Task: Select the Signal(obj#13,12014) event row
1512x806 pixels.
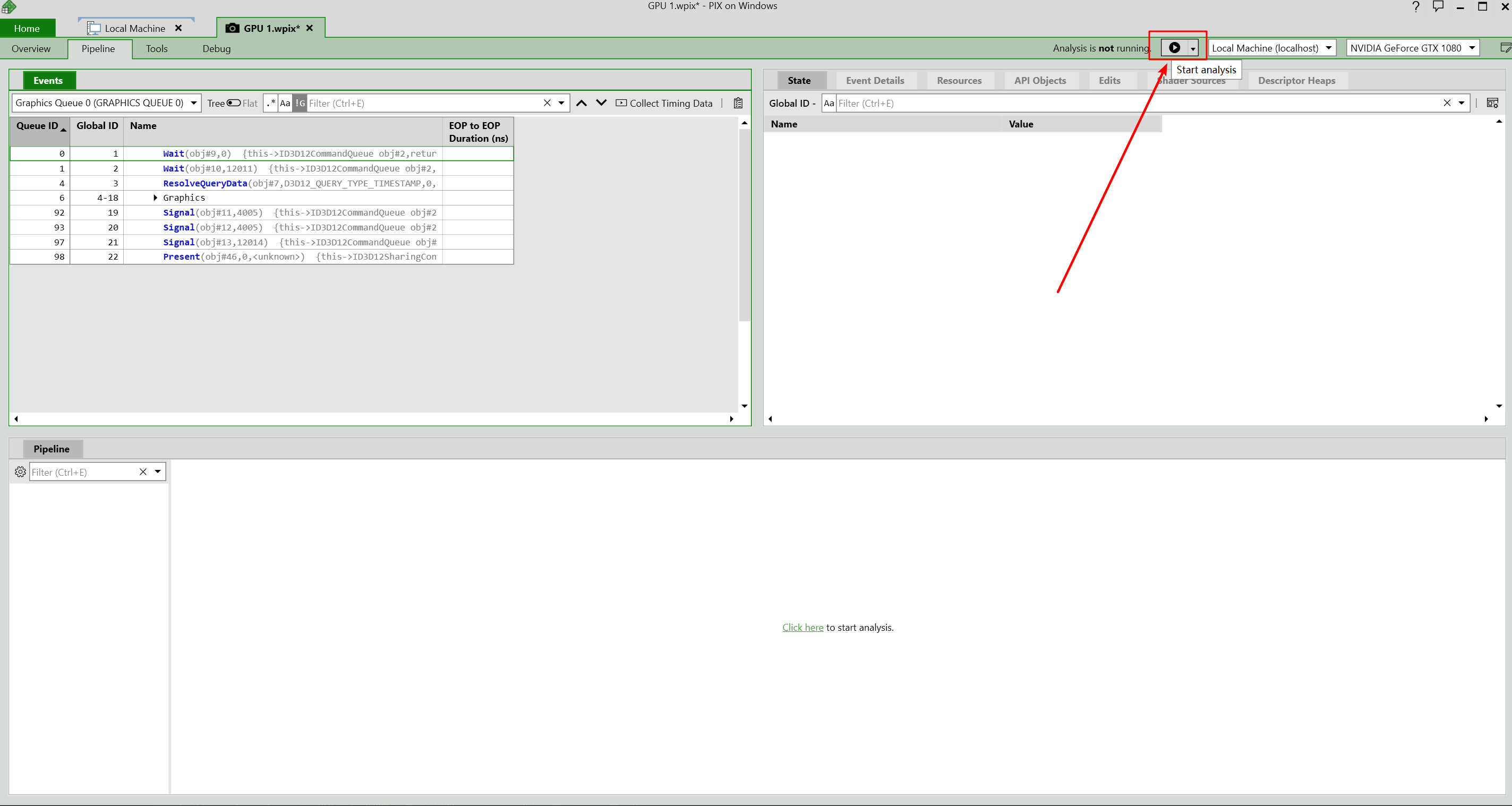Action: [262, 242]
